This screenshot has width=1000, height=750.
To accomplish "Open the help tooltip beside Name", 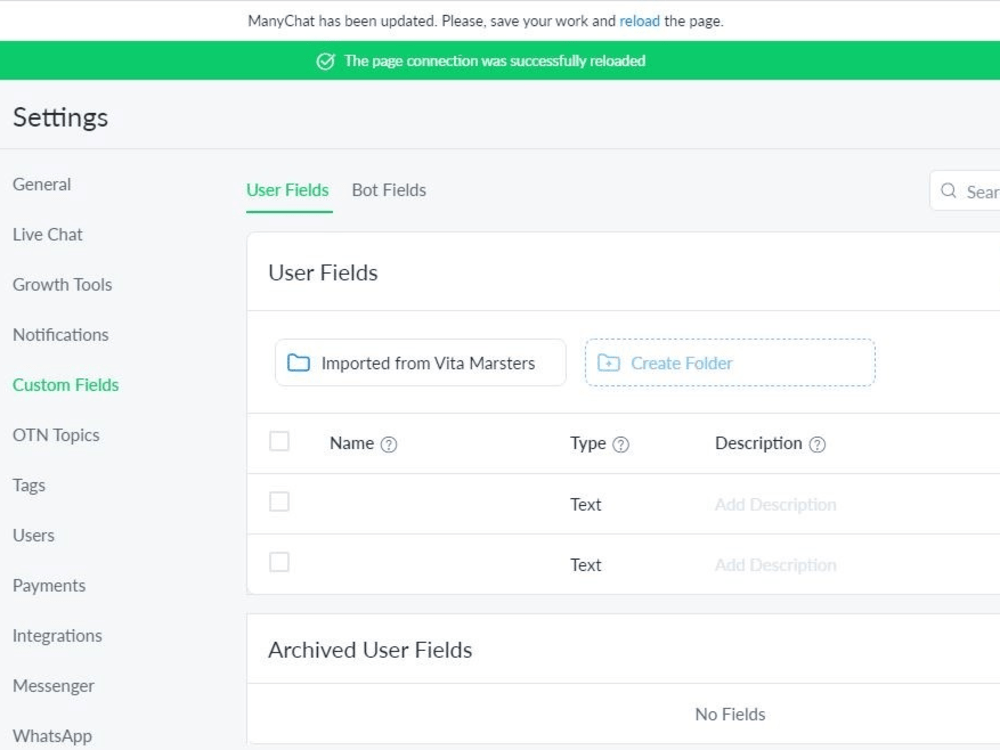I will pos(387,443).
